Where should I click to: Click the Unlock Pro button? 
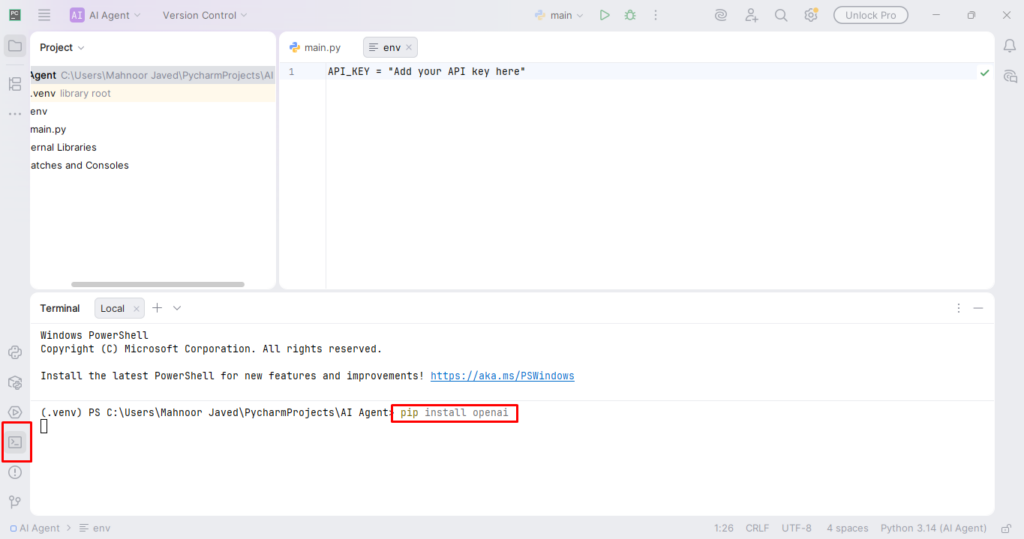tap(871, 15)
